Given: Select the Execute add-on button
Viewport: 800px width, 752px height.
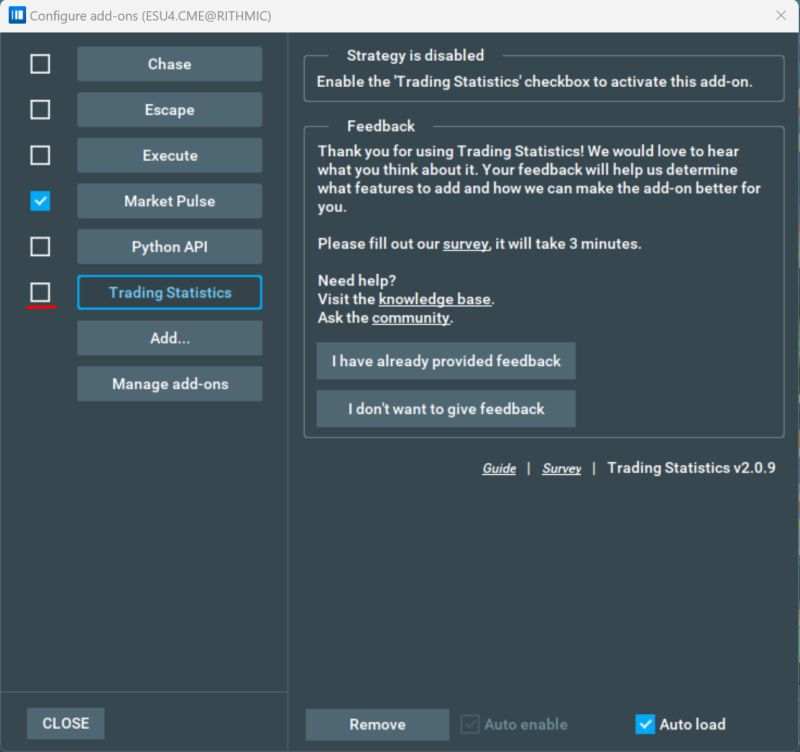Looking at the screenshot, I should tap(169, 155).
